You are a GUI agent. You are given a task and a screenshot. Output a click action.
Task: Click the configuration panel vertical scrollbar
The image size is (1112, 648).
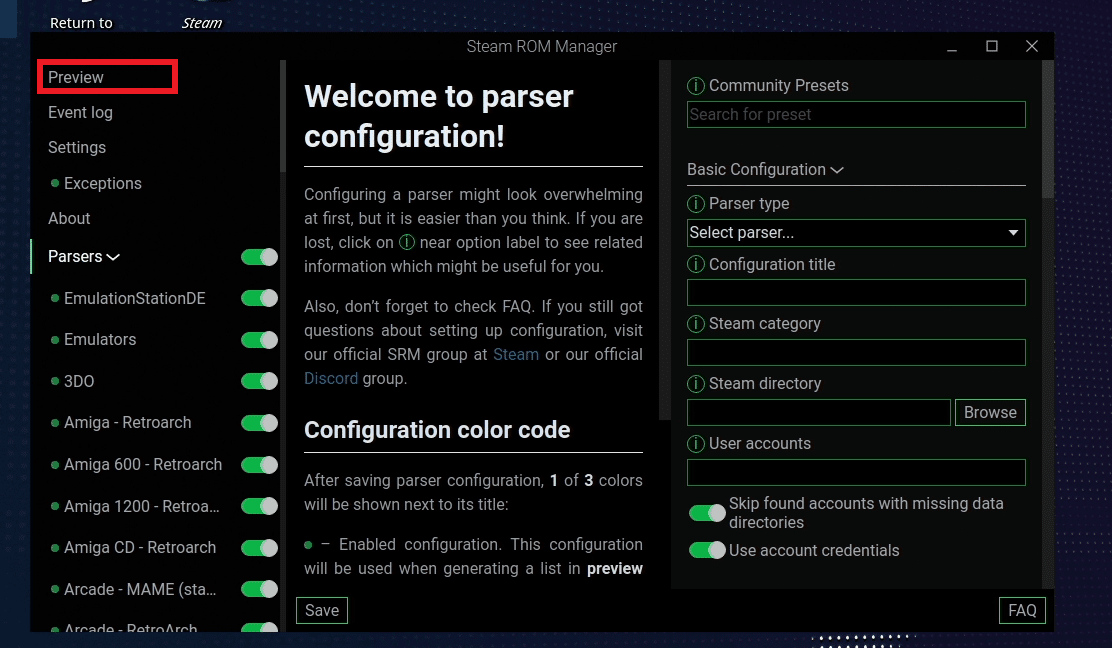[1047, 129]
